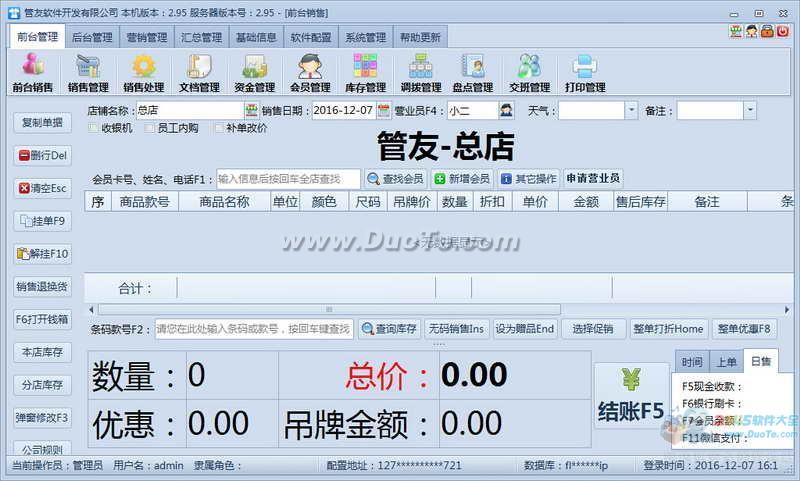Click the horizontal scrollbar thumb under the table

(329, 310)
